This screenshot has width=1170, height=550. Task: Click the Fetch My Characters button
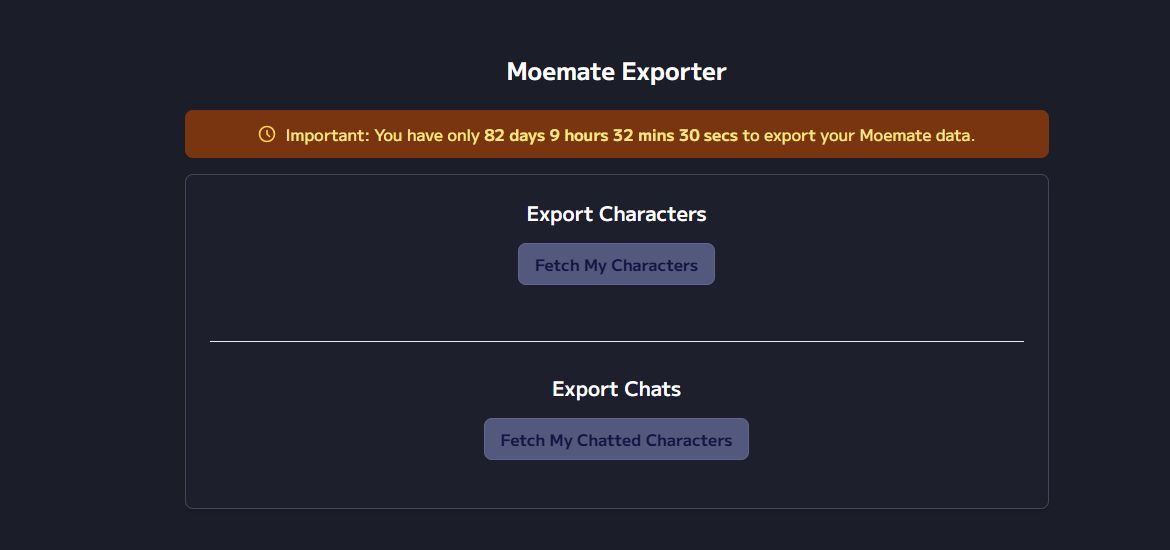616,264
